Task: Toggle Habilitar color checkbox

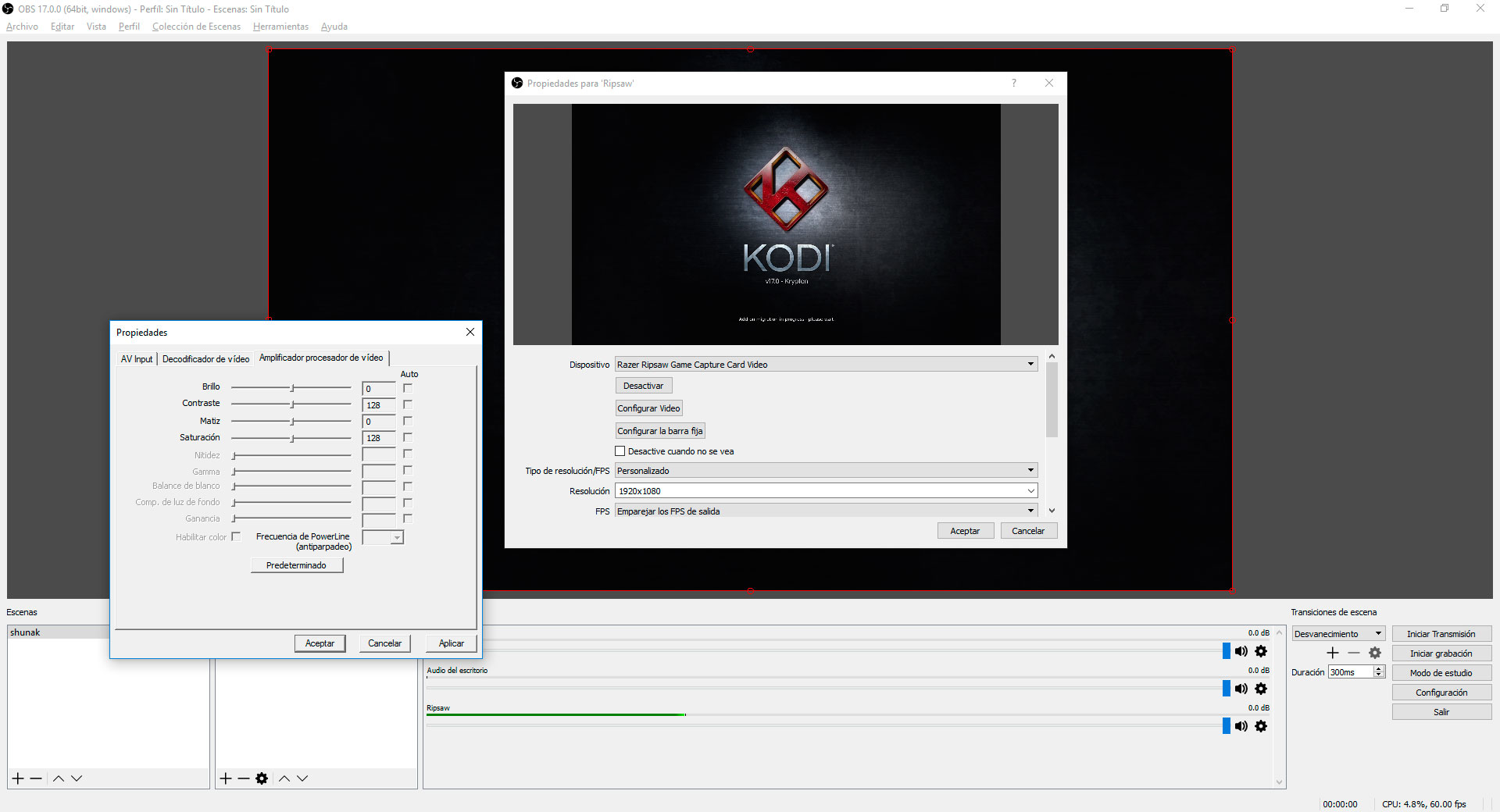Action: [236, 536]
